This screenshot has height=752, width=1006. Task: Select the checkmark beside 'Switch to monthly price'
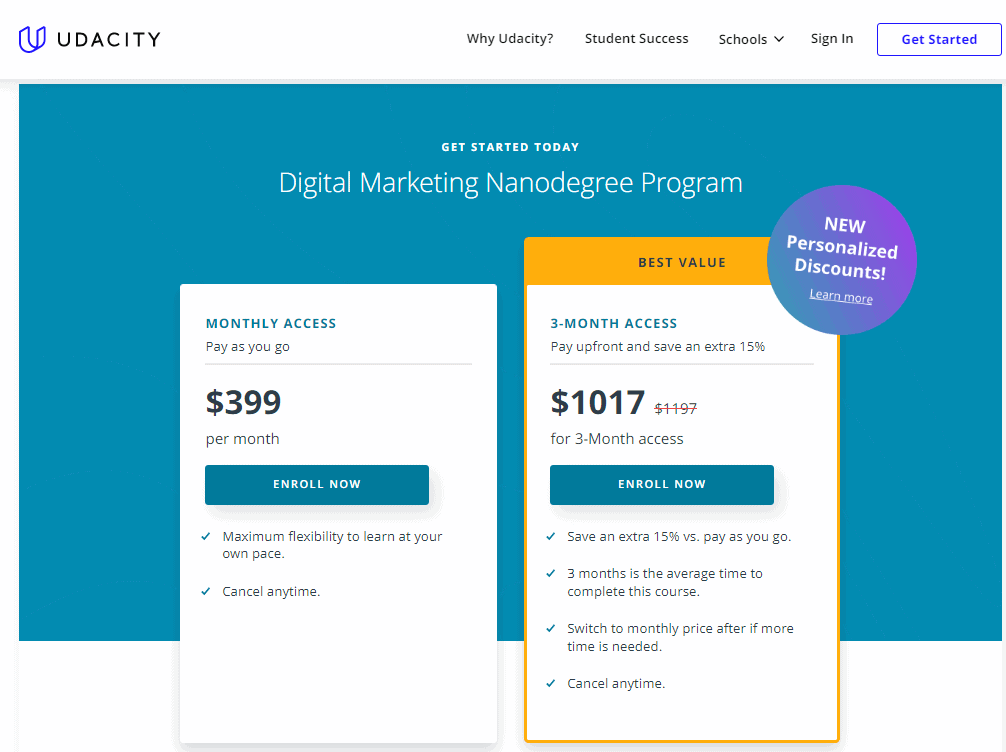552,628
